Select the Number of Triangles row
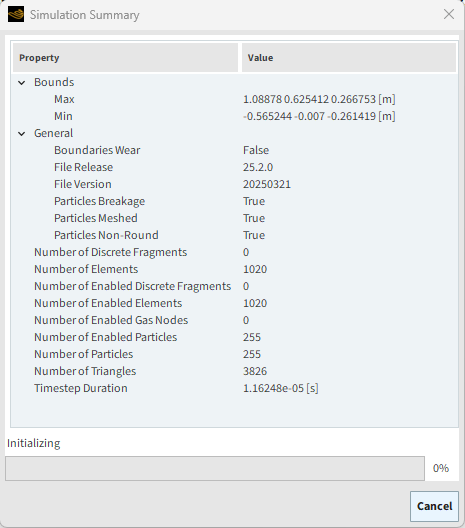 tap(234, 371)
